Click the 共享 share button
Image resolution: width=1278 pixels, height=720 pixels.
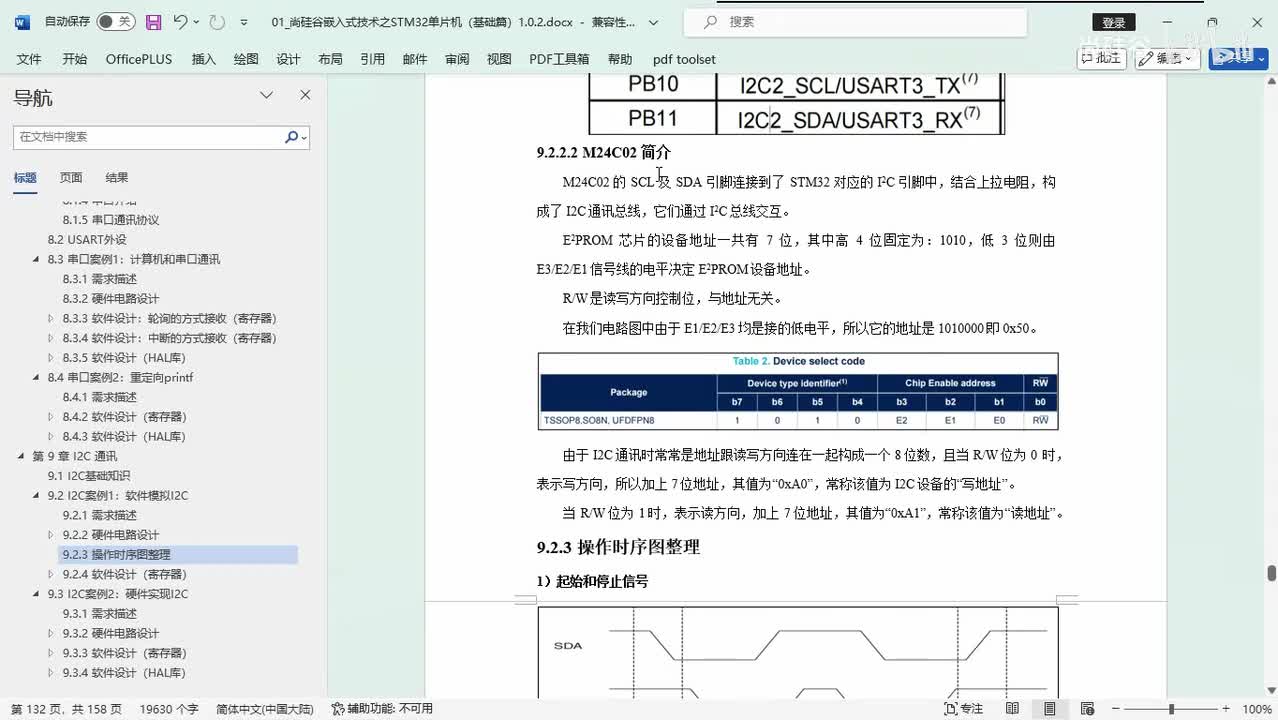pyautogui.click(x=1239, y=58)
